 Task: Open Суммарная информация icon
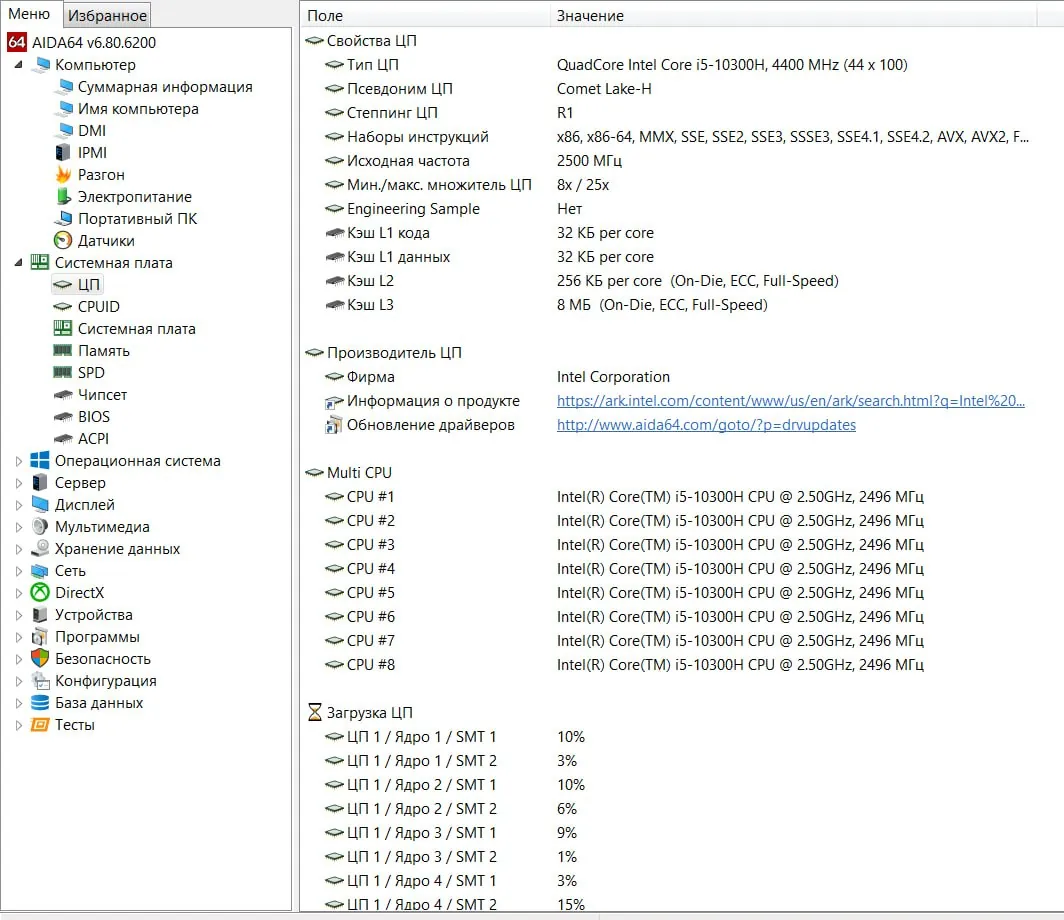pyautogui.click(x=65, y=86)
